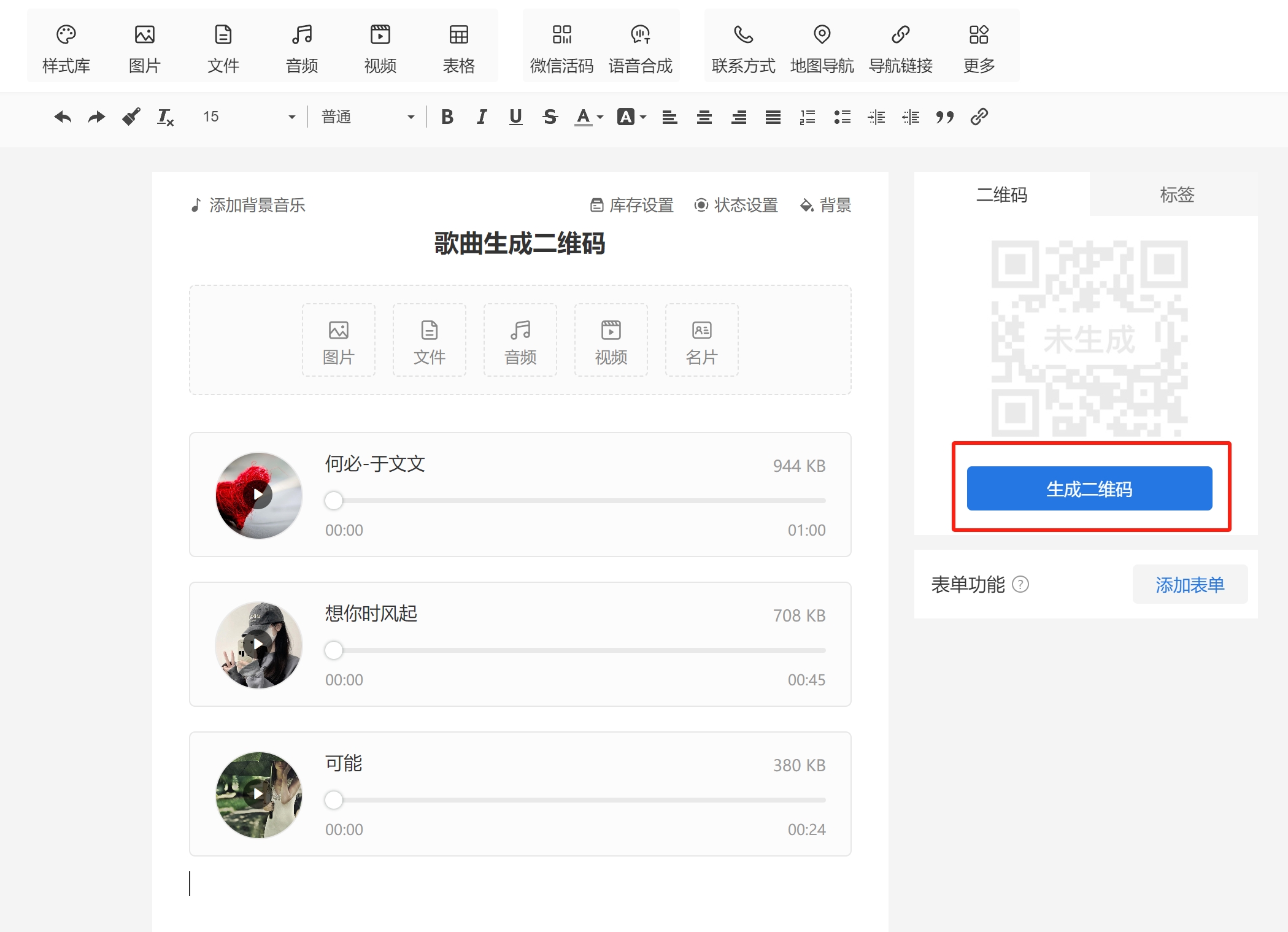Insert a table with 表格
The width and height of the screenshot is (1288, 932).
click(459, 48)
